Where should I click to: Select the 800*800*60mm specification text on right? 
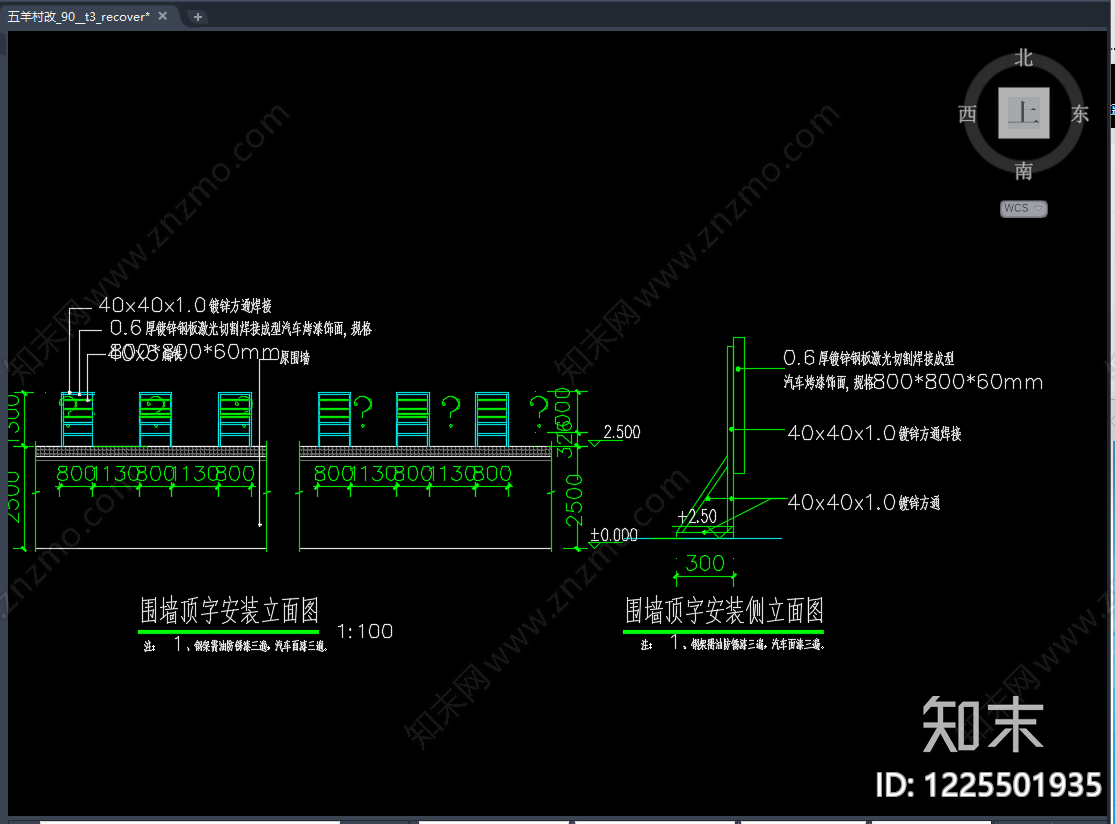tap(958, 382)
